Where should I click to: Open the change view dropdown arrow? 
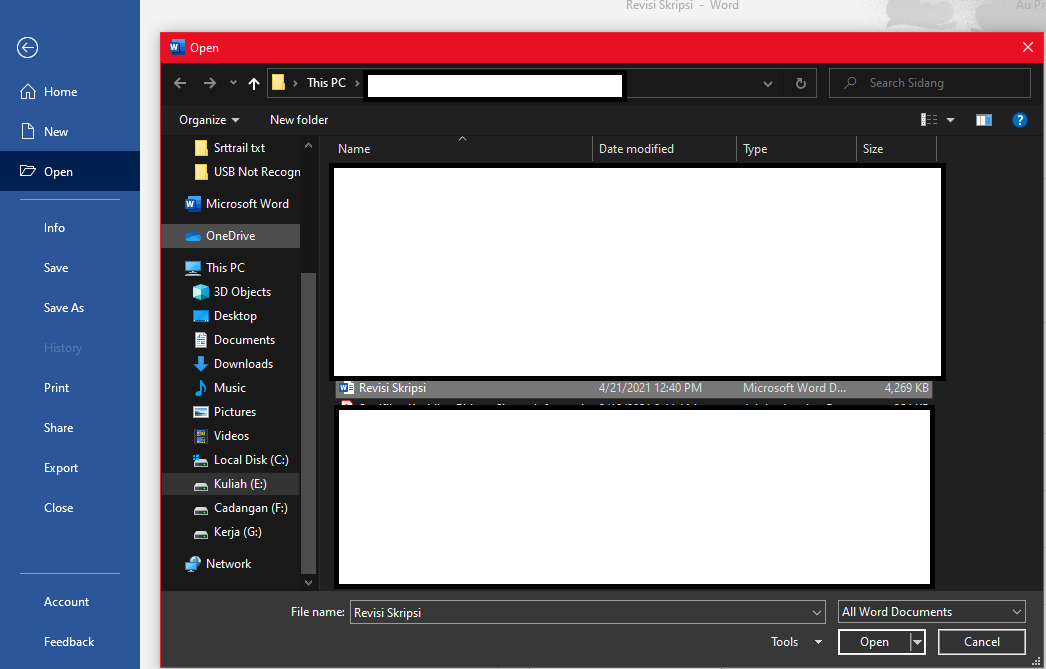949,119
